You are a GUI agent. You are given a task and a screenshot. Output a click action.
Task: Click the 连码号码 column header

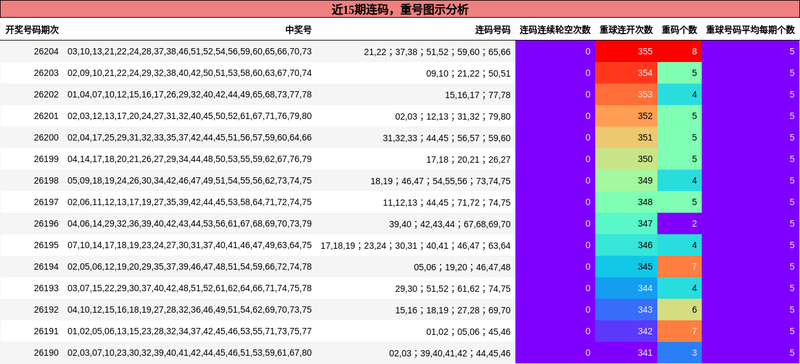coord(493,30)
